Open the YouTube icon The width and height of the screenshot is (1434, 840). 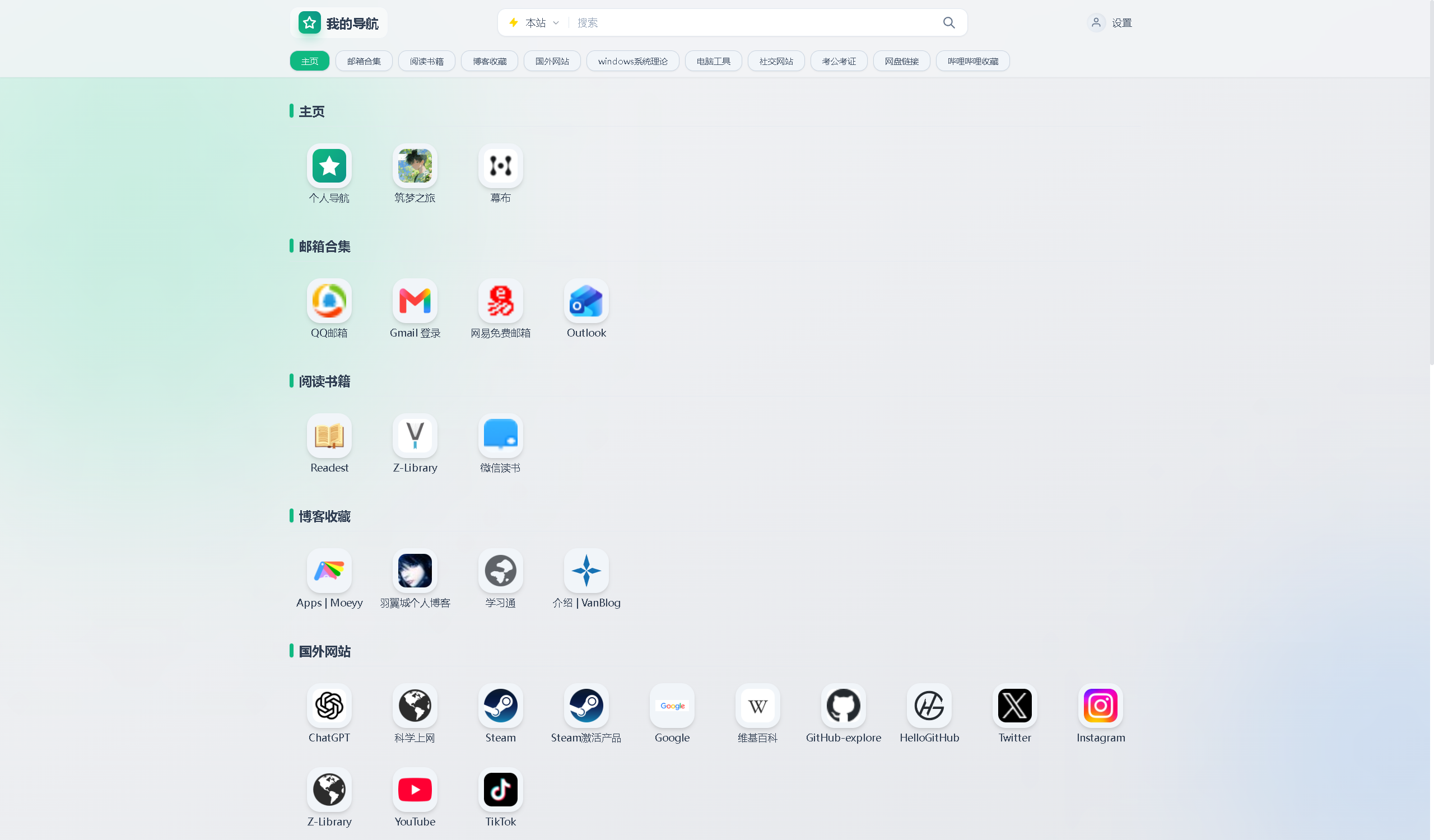415,790
